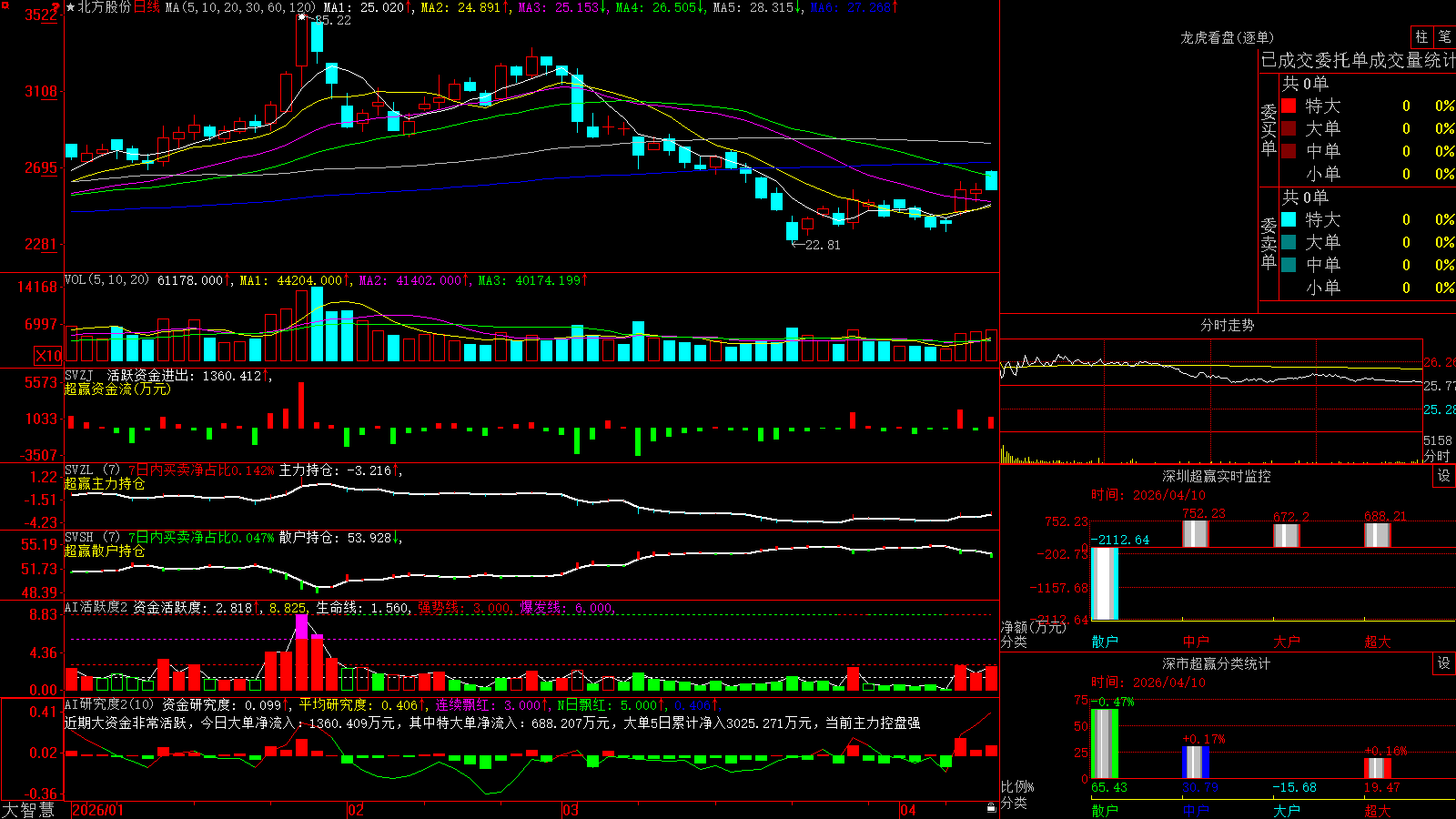Click the -15.68 大户 value in 深市超赢分类统计

(x=1294, y=787)
